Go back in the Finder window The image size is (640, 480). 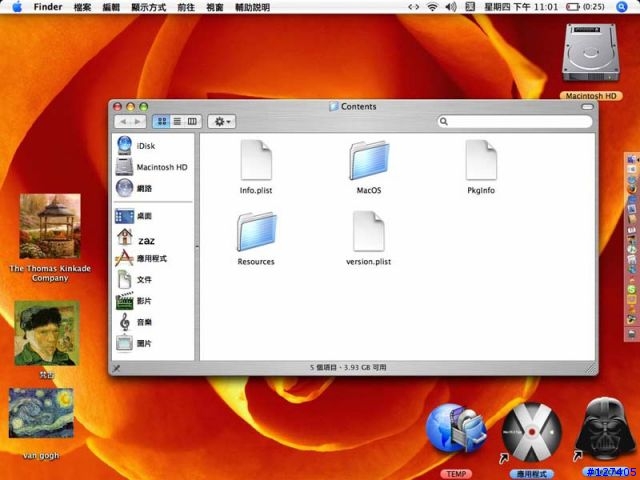pos(123,121)
